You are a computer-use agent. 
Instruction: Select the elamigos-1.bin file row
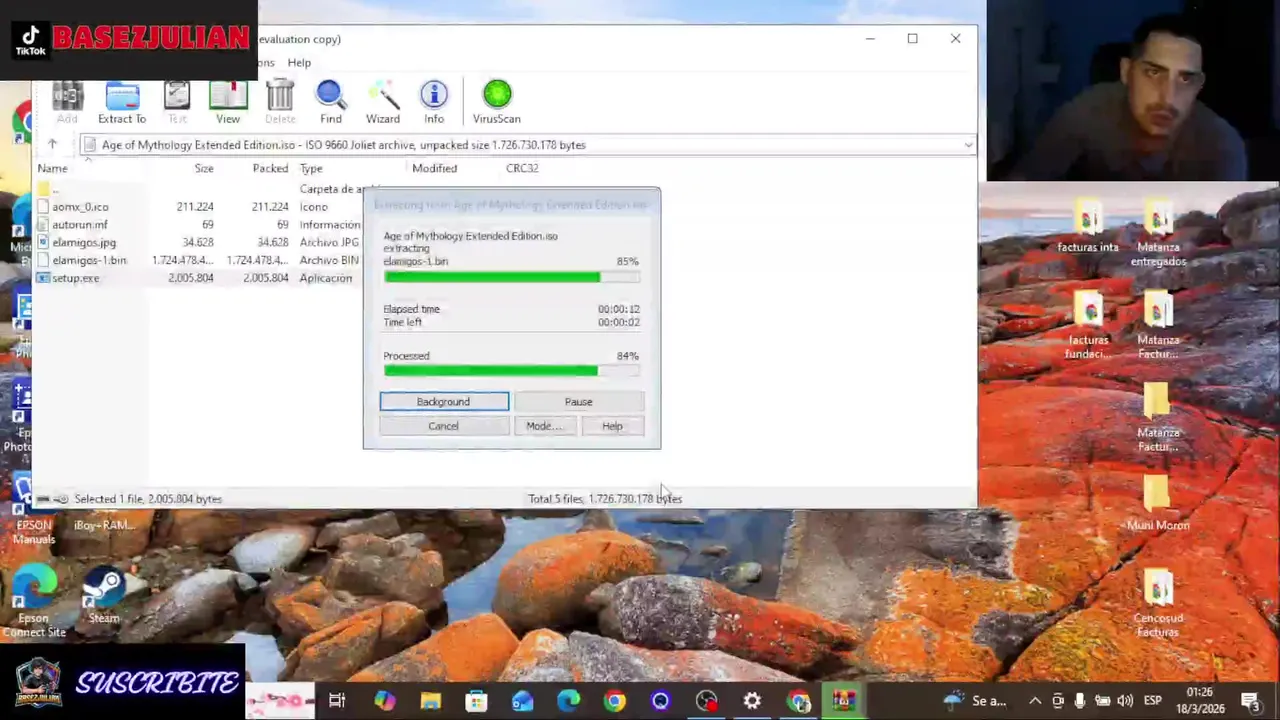[200, 260]
